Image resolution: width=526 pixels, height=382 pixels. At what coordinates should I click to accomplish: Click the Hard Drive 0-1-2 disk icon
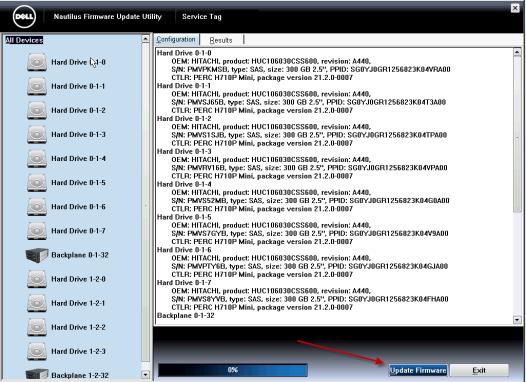point(37,110)
